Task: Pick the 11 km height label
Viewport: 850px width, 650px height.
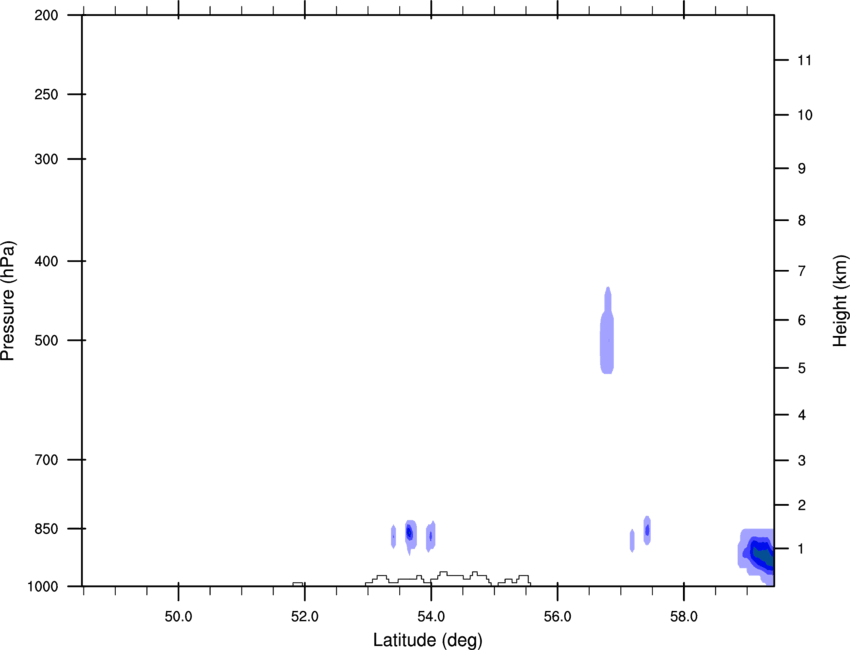Action: click(x=804, y=60)
